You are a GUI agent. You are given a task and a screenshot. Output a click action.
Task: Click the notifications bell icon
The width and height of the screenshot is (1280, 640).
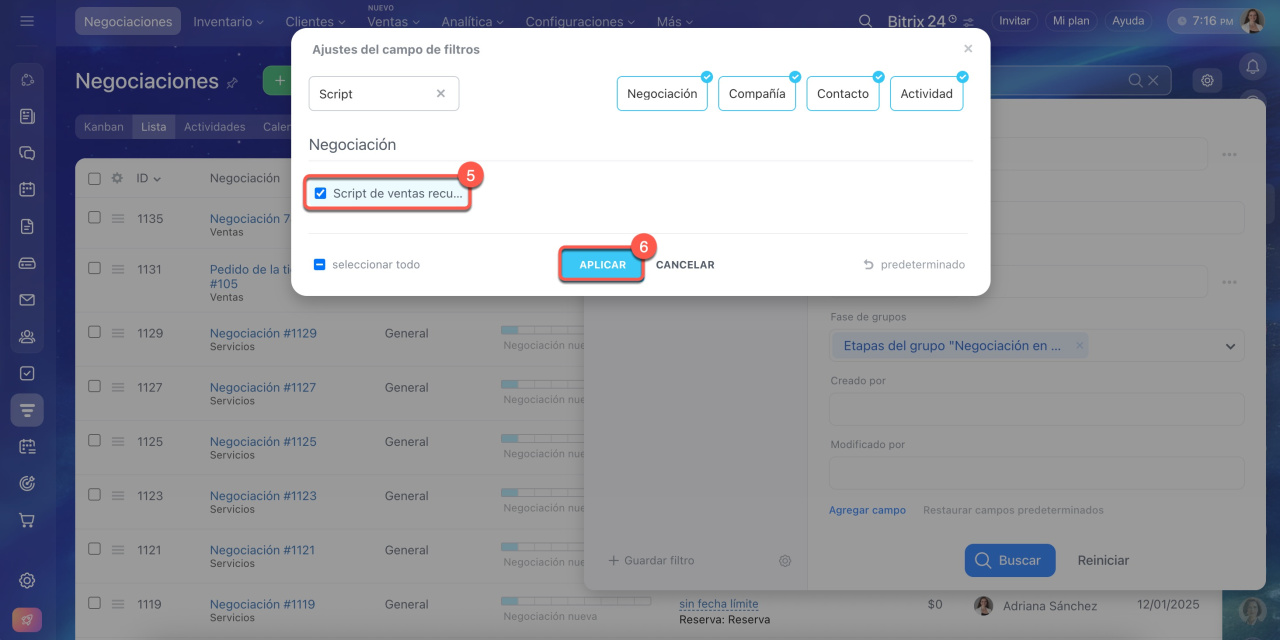pyautogui.click(x=1251, y=67)
